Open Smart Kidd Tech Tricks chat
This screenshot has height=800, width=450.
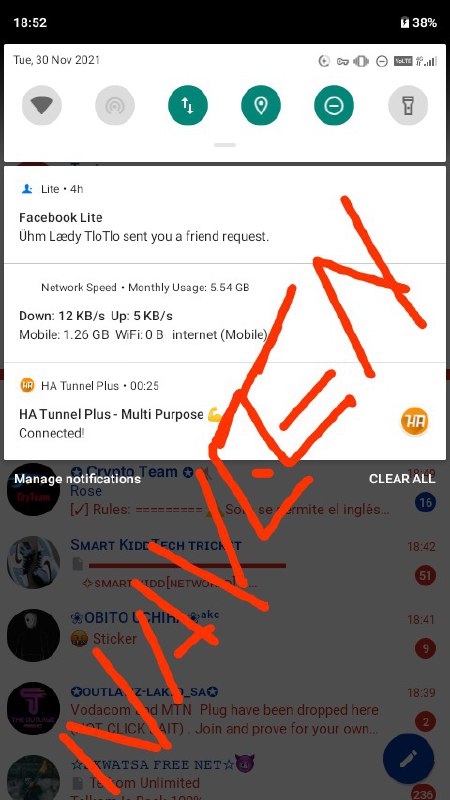click(225, 562)
